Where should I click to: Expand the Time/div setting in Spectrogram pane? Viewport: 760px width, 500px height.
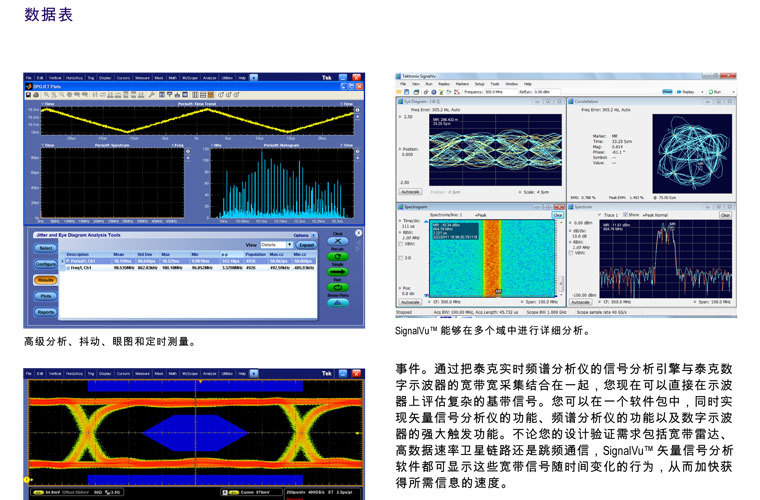coord(400,220)
